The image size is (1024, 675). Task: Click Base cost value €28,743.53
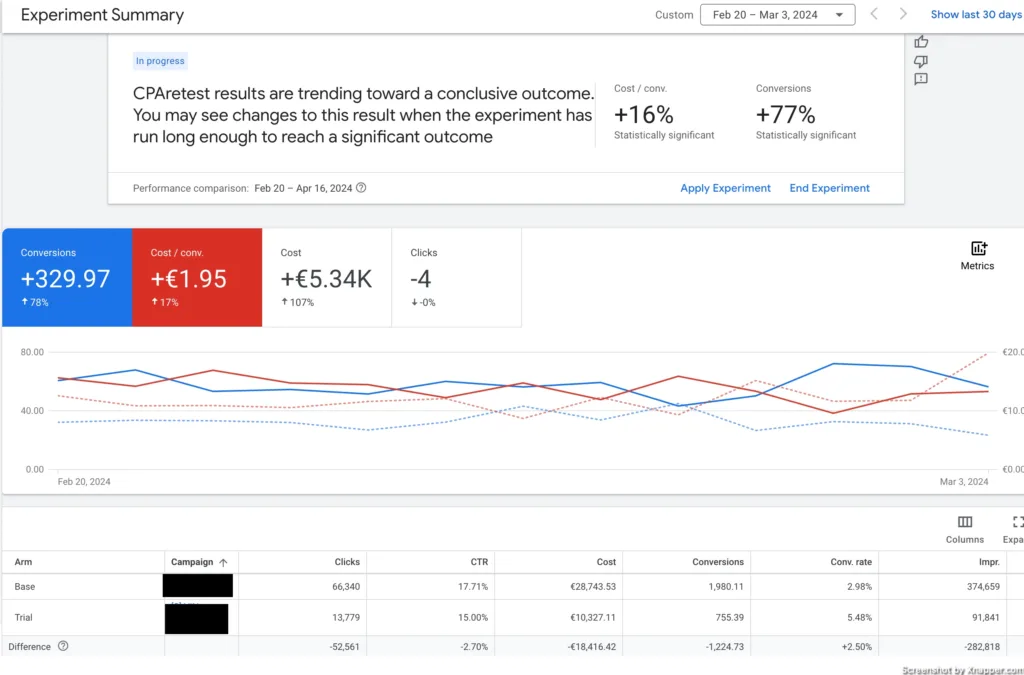[592, 586]
